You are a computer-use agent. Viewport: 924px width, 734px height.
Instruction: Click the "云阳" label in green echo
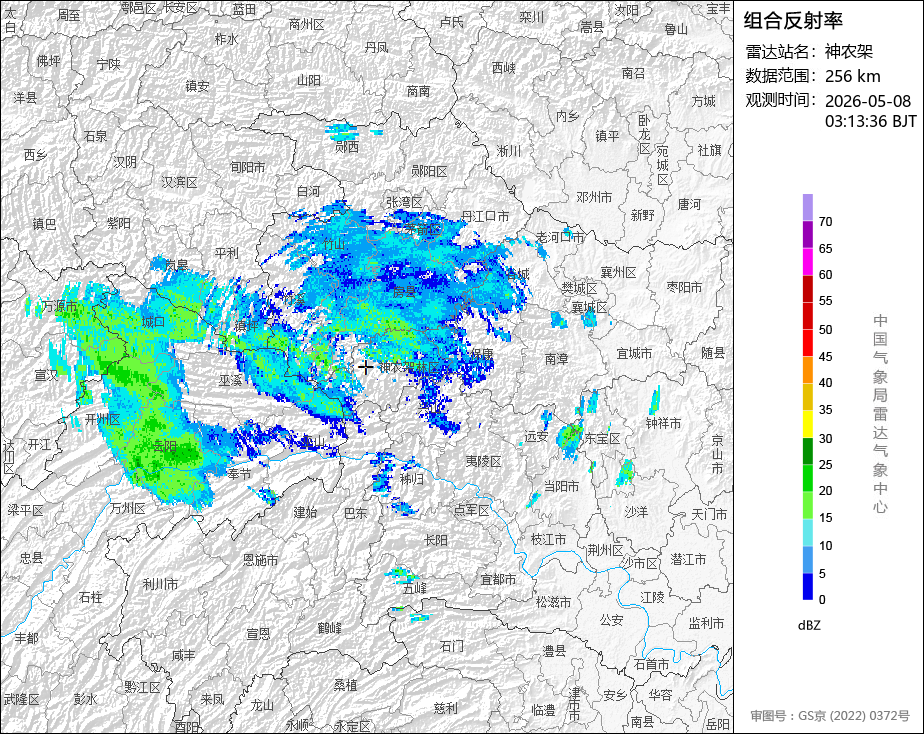(x=165, y=446)
